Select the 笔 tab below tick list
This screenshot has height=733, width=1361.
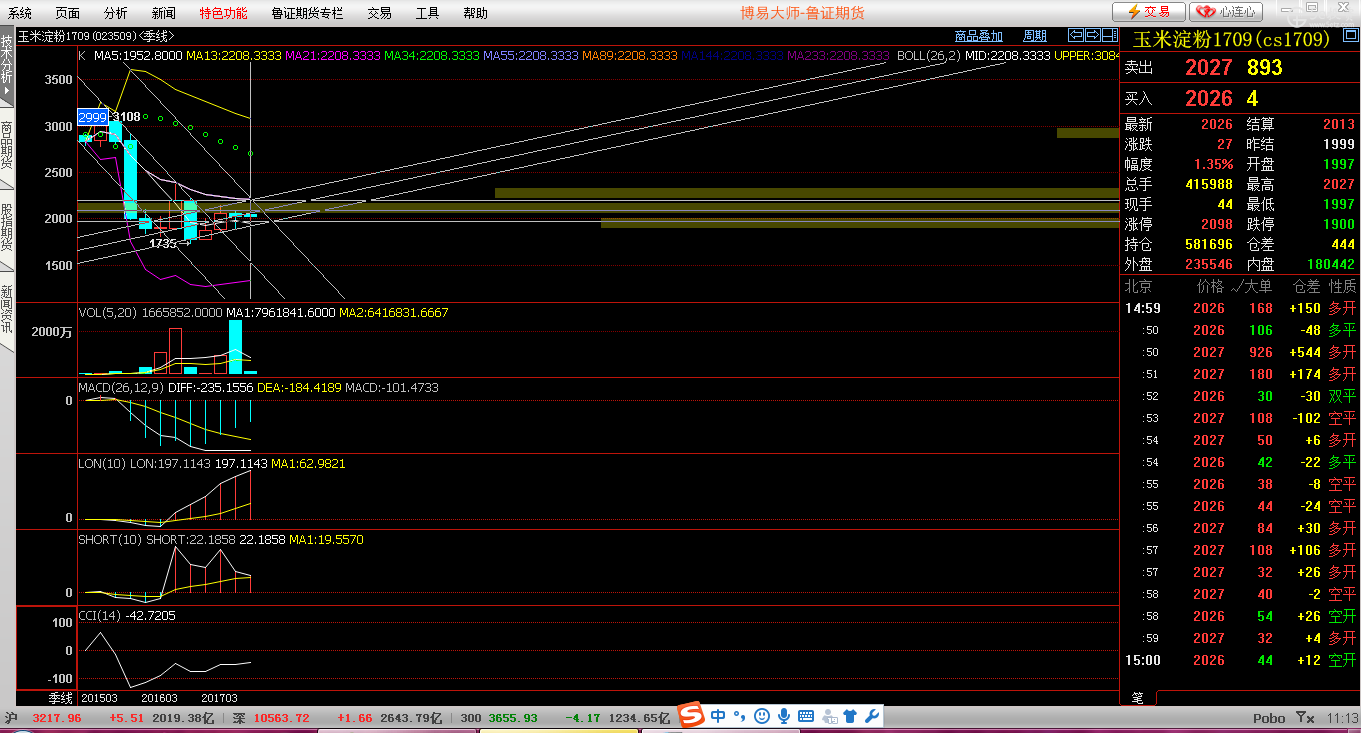coord(1137,697)
